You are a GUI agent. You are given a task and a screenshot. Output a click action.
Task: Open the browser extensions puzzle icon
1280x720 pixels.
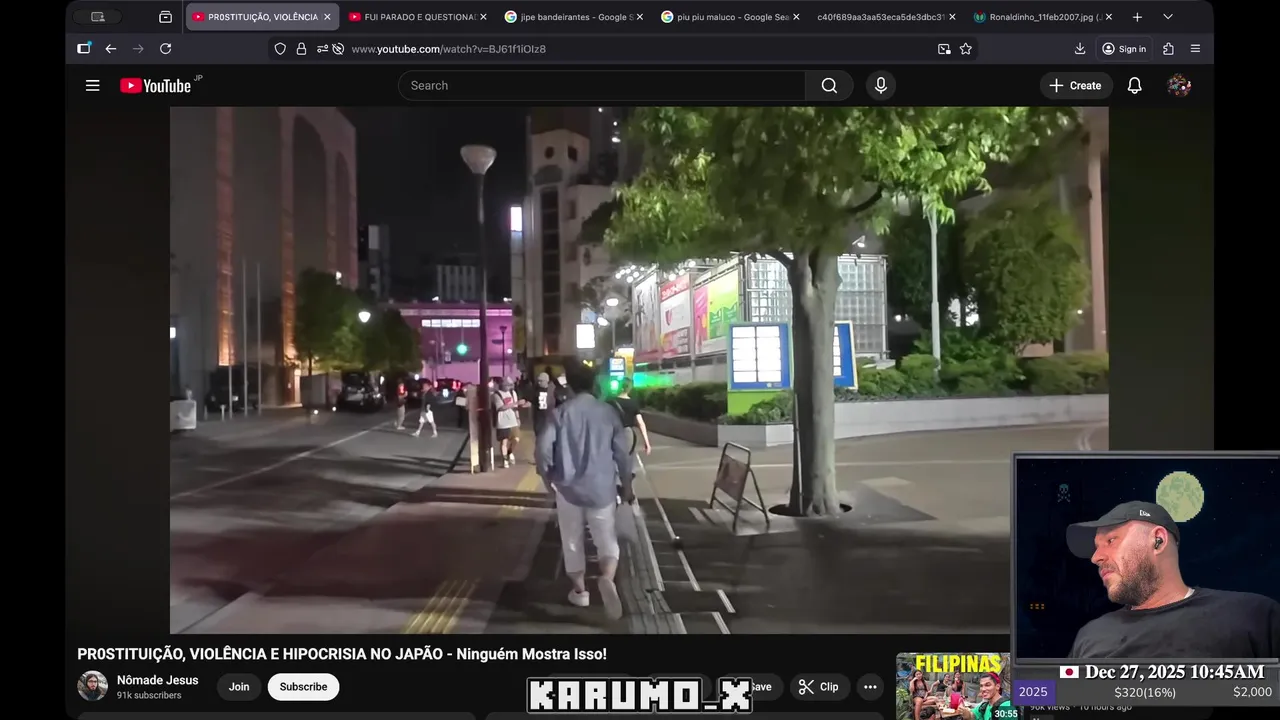(1168, 49)
